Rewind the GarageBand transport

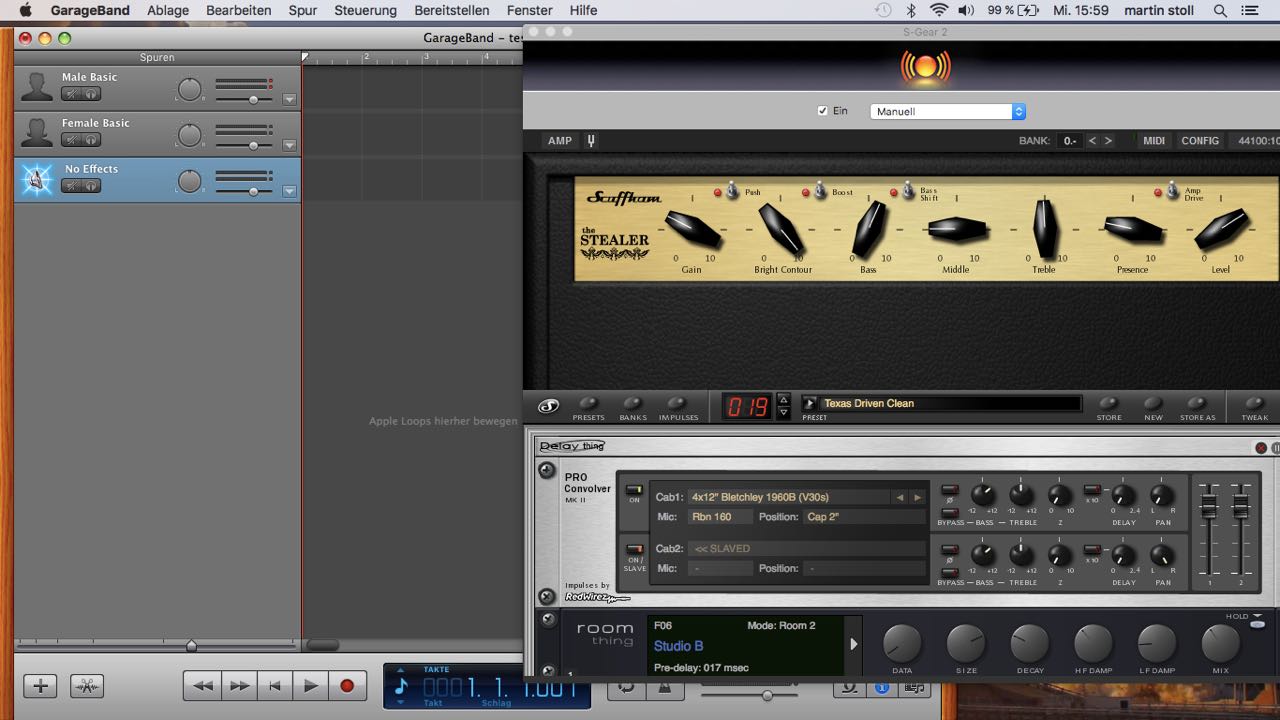(202, 686)
